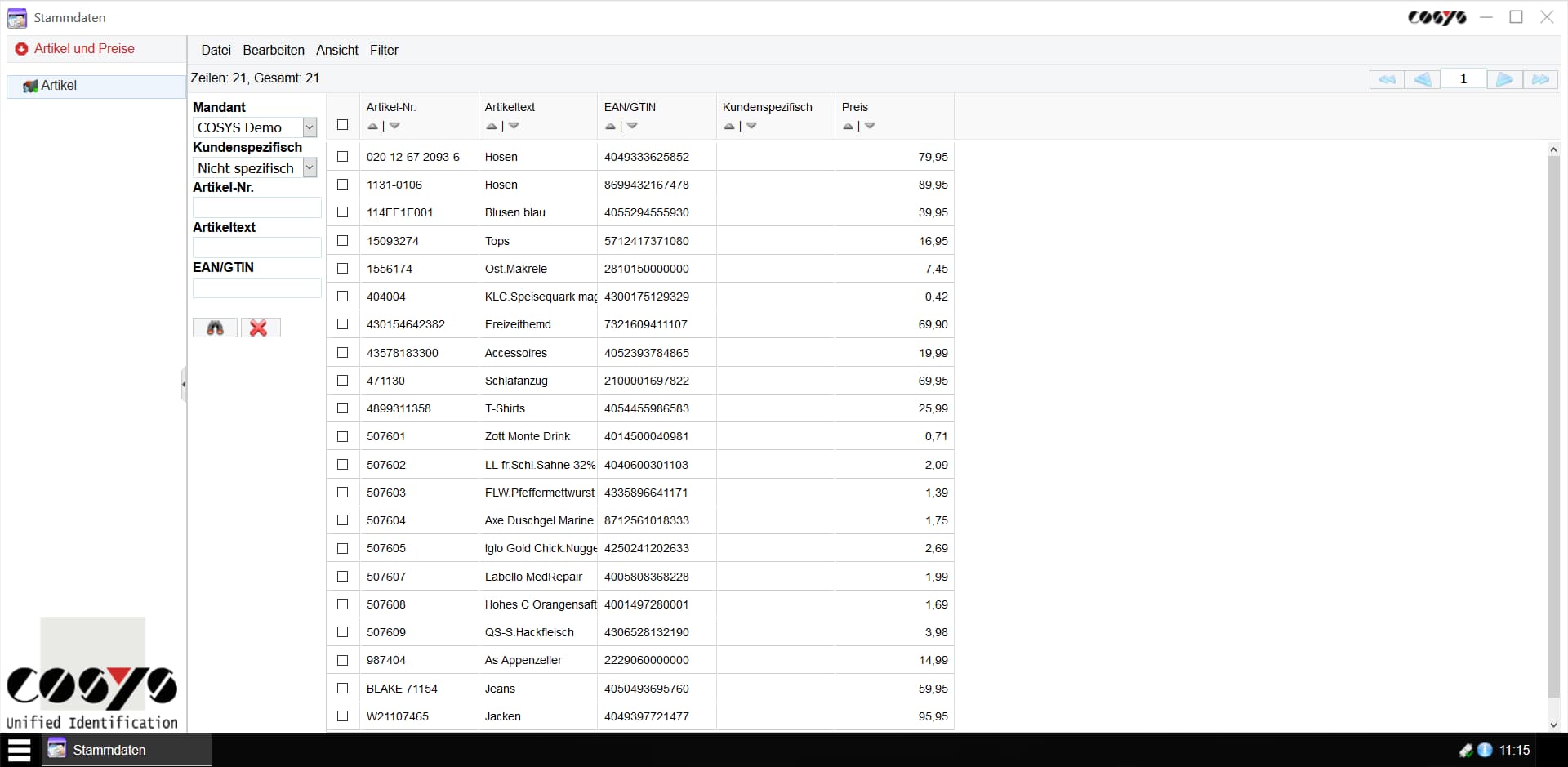Viewport: 1568px width, 767px height.
Task: Sort Preis column descending
Action: 870,126
